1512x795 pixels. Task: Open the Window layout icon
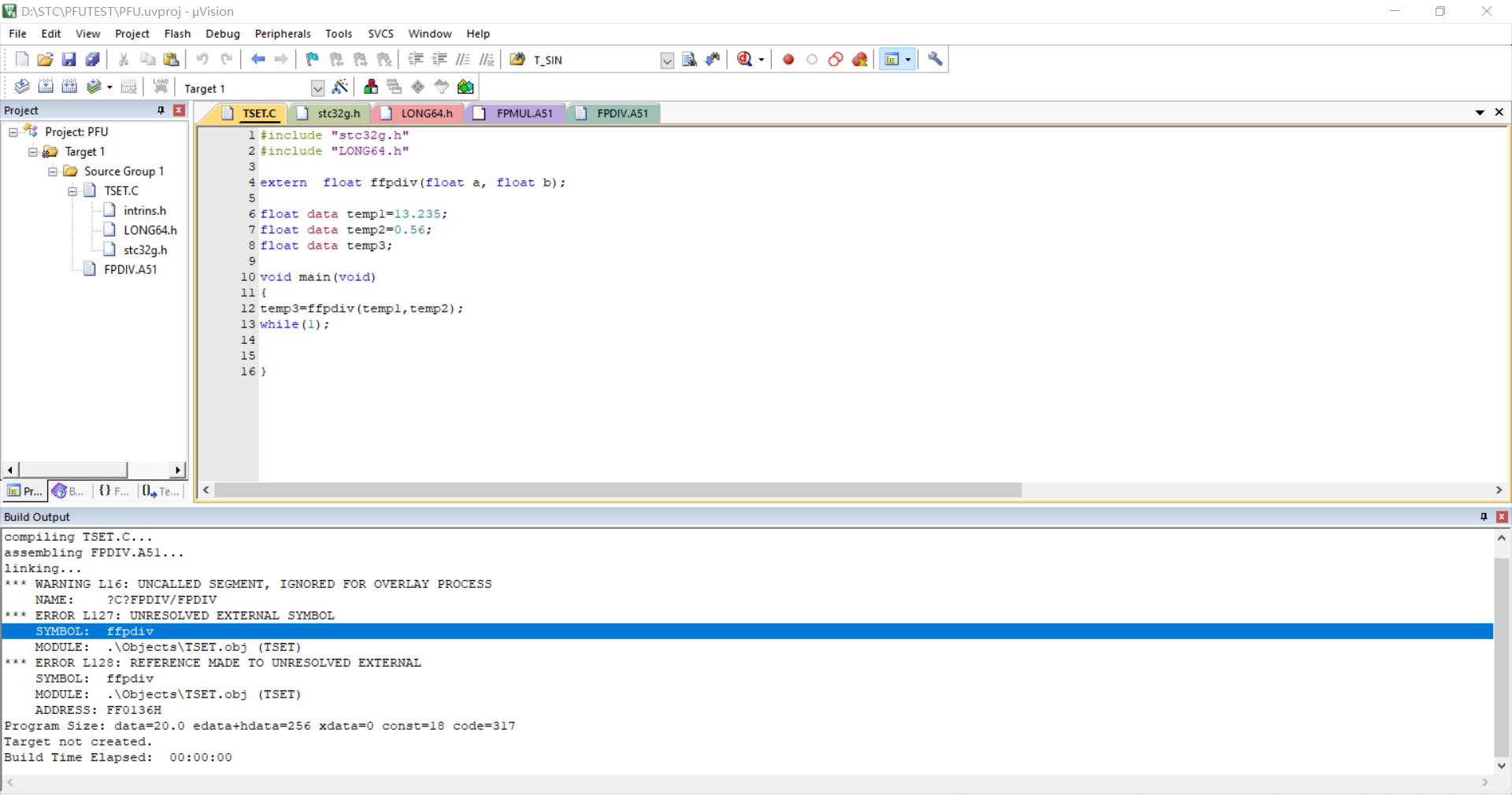point(892,59)
